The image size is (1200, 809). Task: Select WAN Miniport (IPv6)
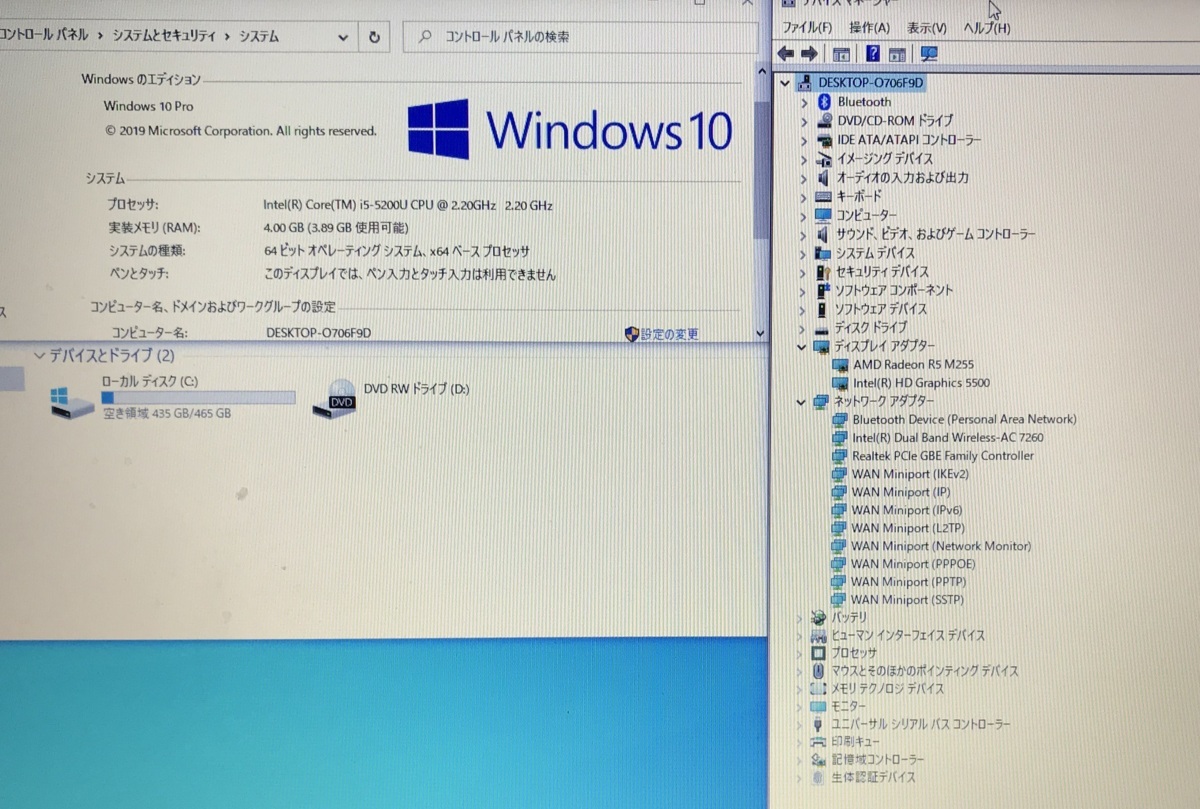tap(907, 510)
